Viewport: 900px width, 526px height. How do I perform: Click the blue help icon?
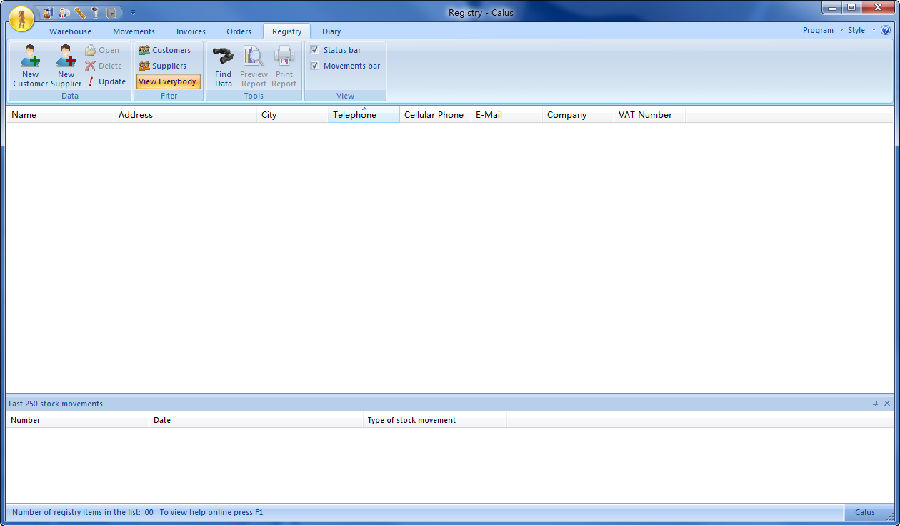pos(886,30)
